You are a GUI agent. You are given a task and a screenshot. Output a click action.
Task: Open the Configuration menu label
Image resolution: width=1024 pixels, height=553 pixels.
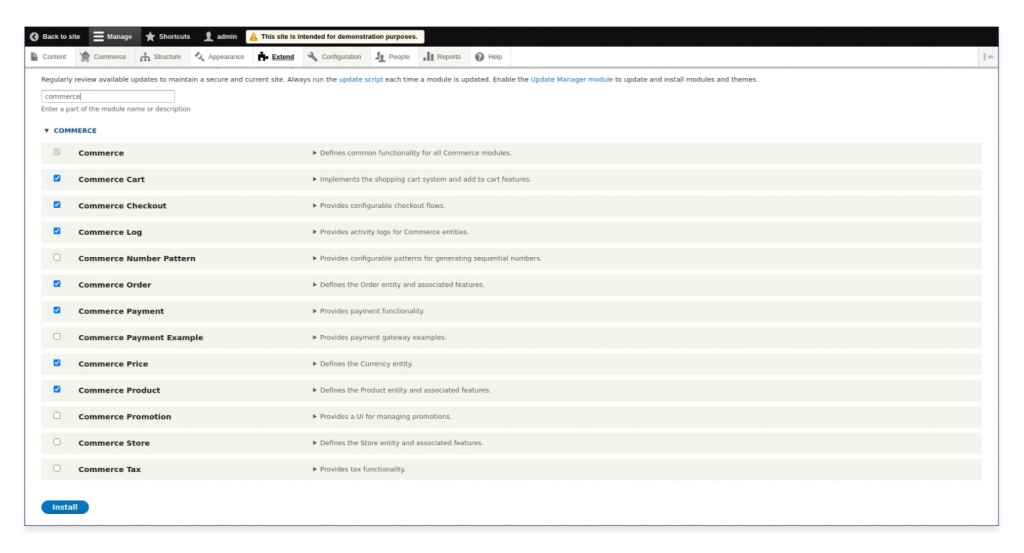341,57
